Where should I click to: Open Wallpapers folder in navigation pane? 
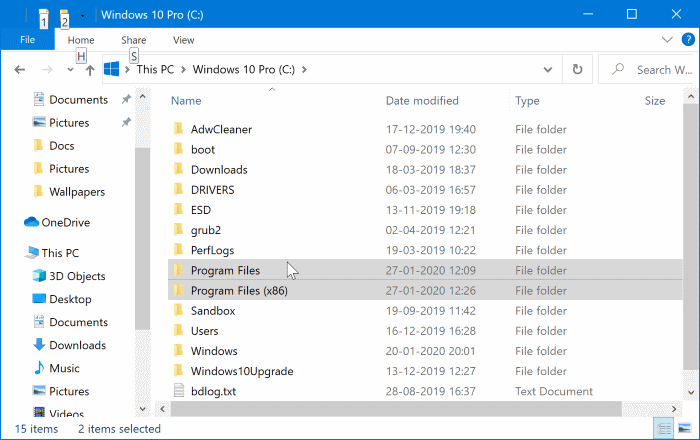pyautogui.click(x=77, y=191)
